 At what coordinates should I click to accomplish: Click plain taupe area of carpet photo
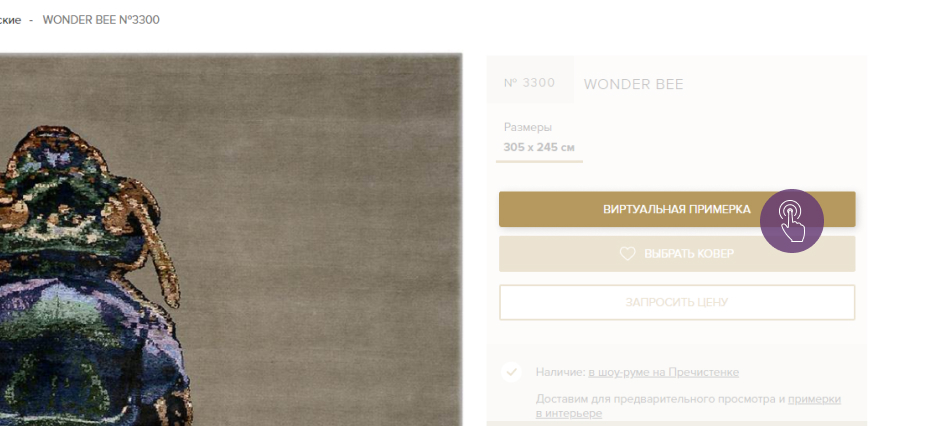click(332, 181)
